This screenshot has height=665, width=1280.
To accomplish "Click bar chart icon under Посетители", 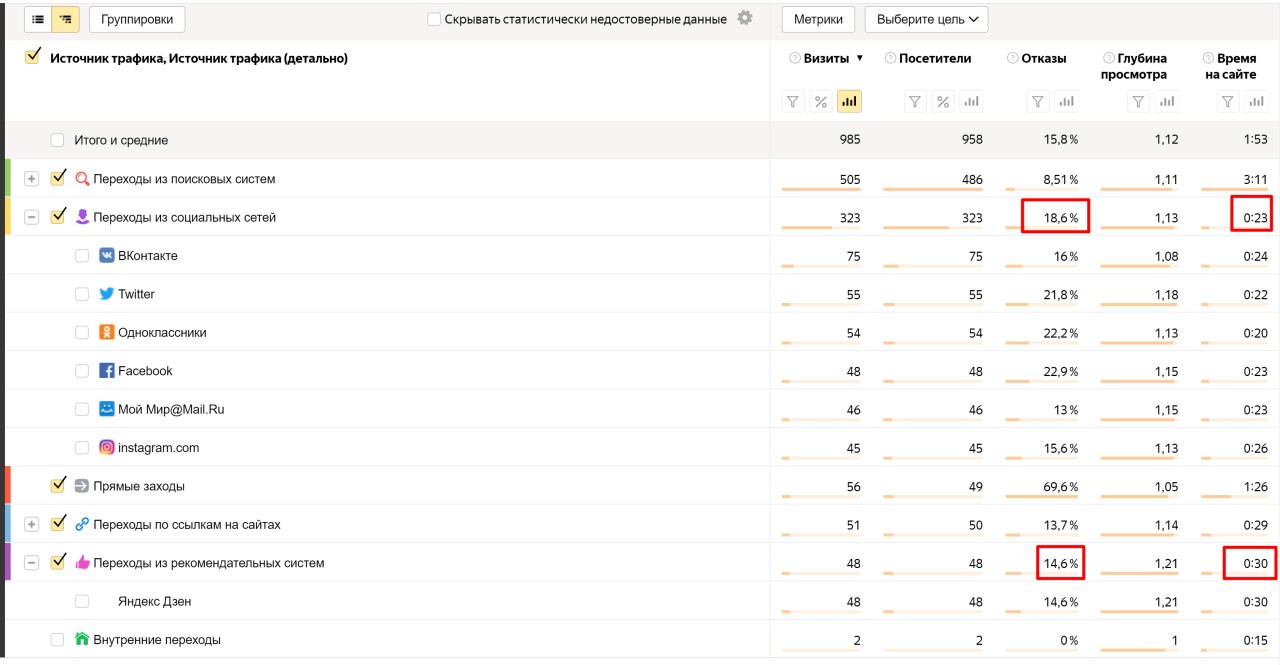I will [971, 101].
